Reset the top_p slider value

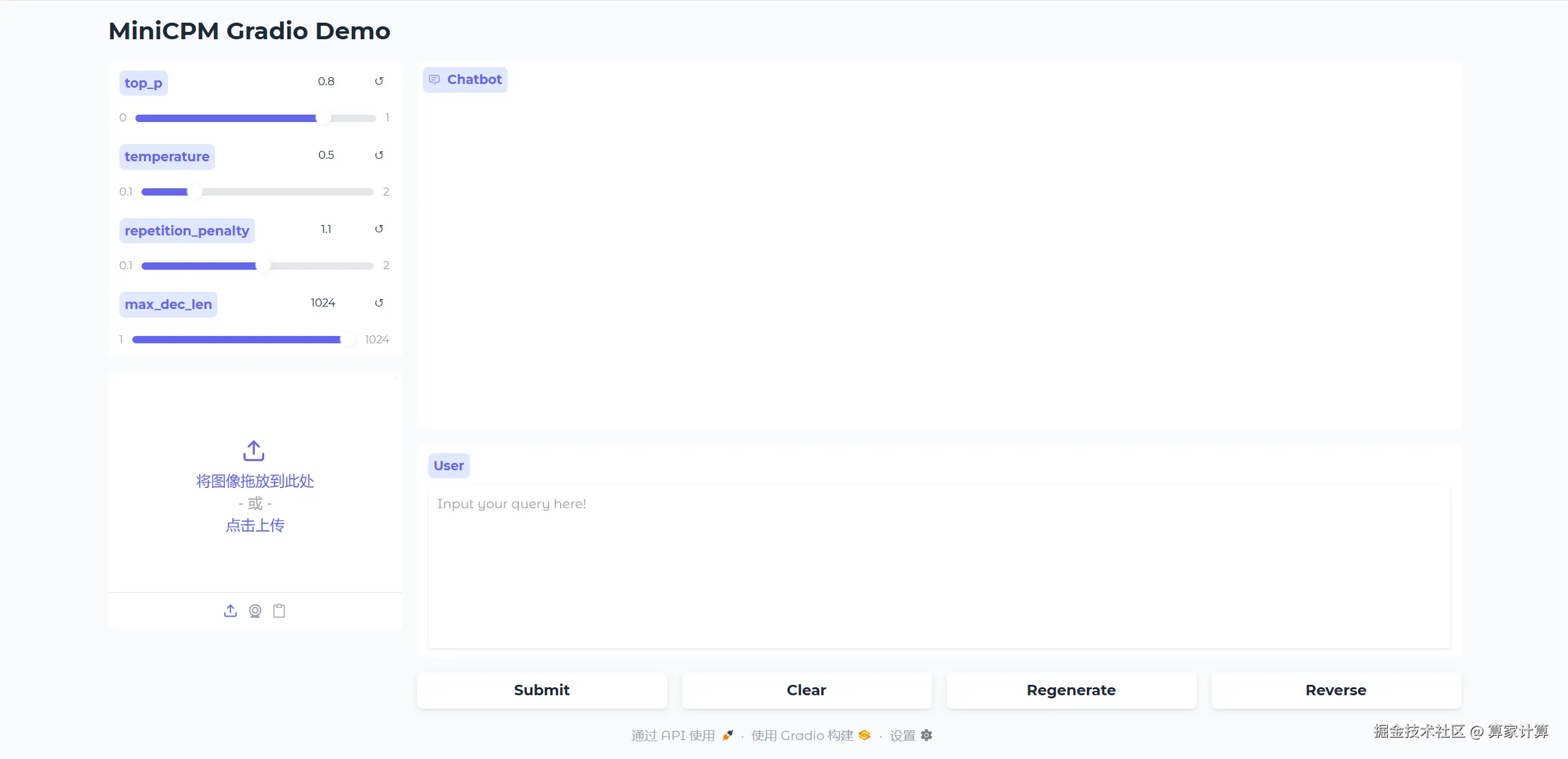379,81
